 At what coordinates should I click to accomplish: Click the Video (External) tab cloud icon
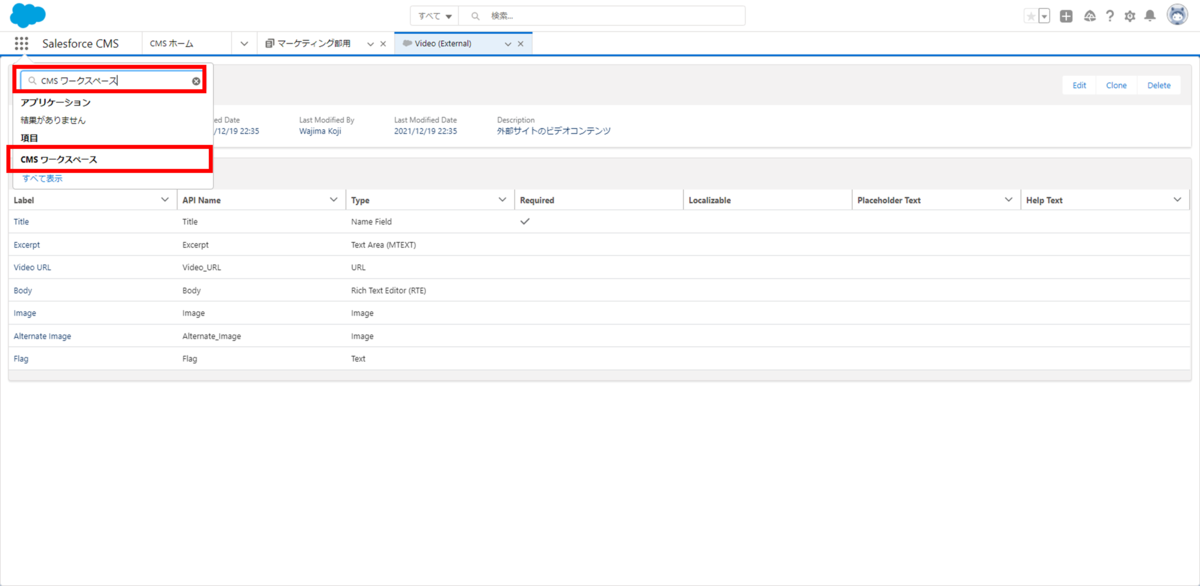pos(407,44)
